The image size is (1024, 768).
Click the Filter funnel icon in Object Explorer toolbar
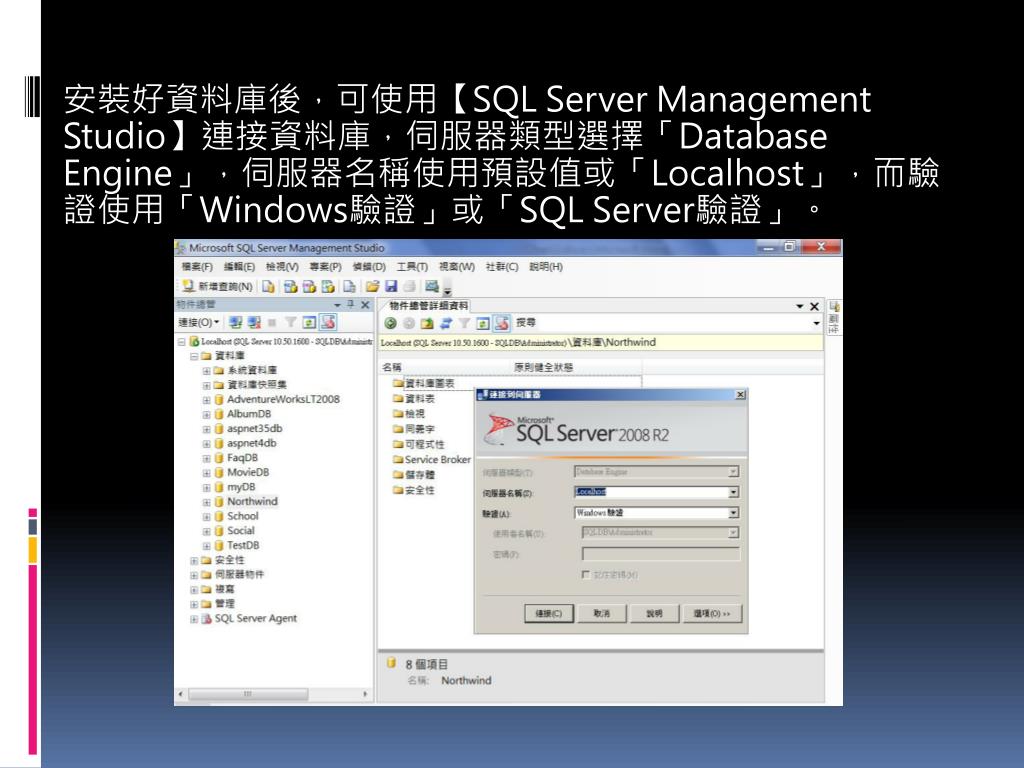(x=291, y=322)
